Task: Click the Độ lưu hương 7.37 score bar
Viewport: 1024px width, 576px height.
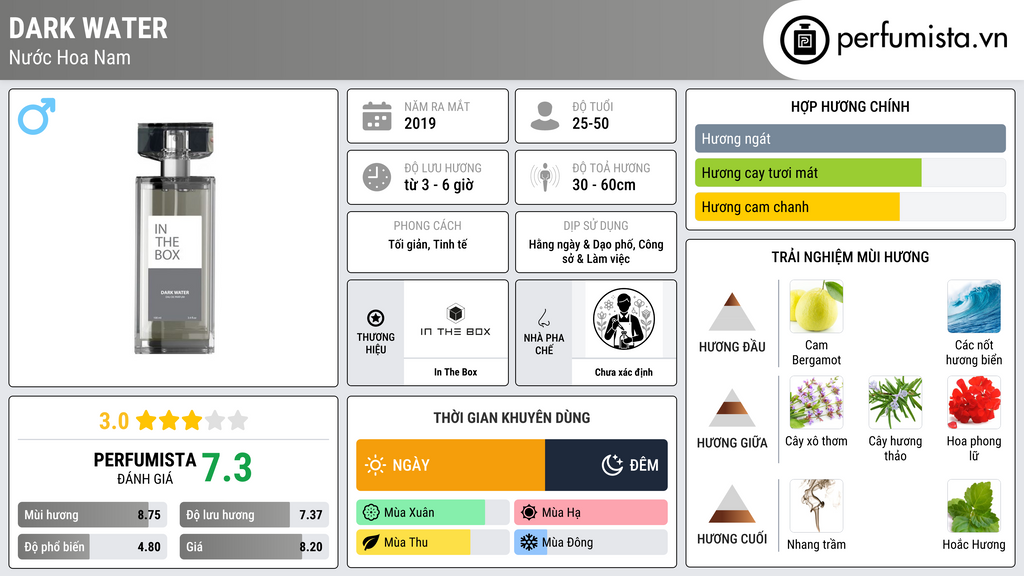Action: pos(254,515)
